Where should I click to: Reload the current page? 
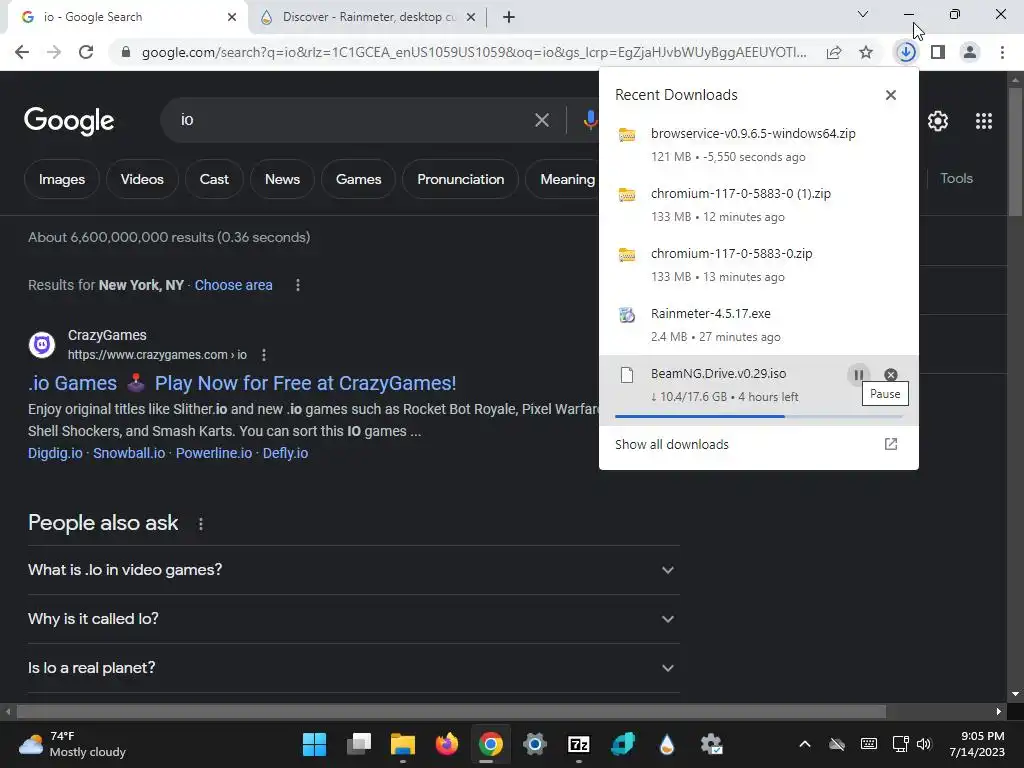point(86,52)
